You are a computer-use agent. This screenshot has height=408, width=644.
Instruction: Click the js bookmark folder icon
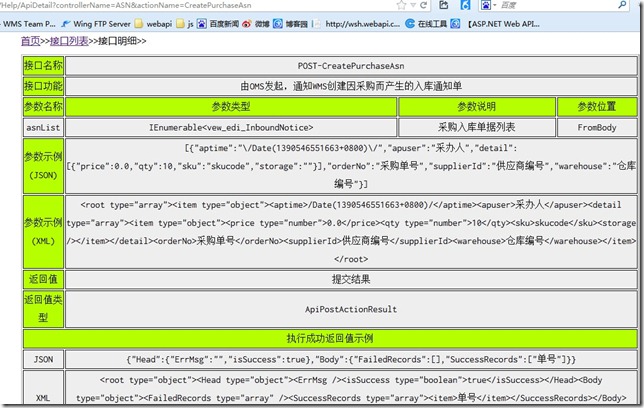(180, 24)
